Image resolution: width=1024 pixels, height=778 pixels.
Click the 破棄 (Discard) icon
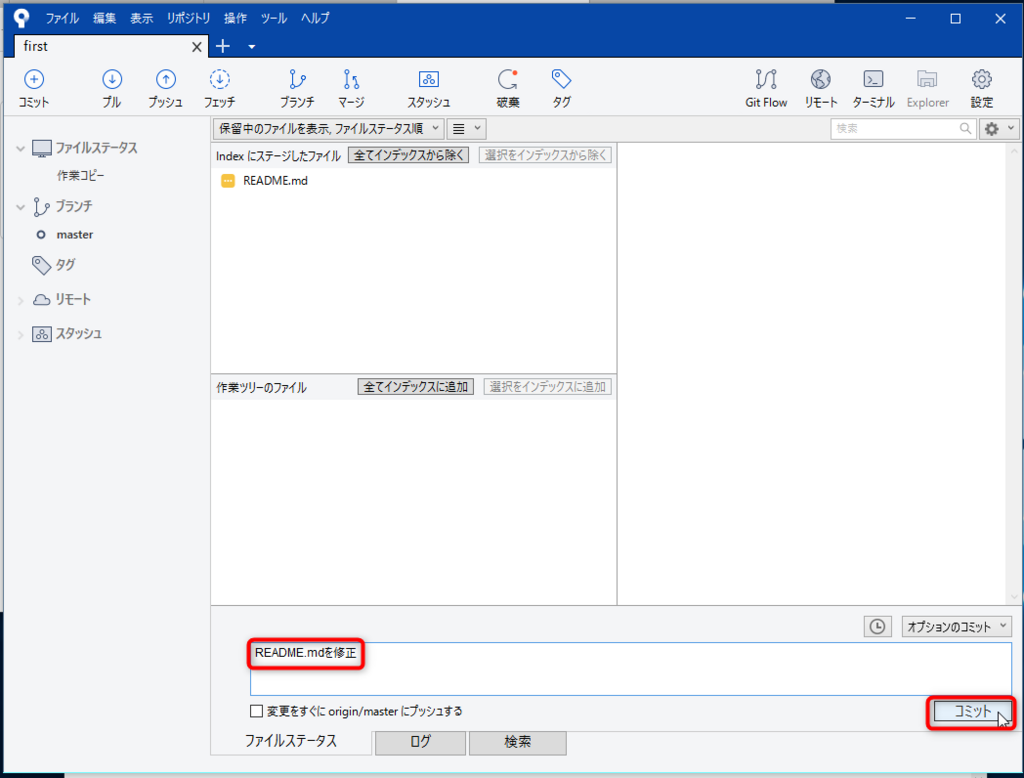(x=506, y=87)
